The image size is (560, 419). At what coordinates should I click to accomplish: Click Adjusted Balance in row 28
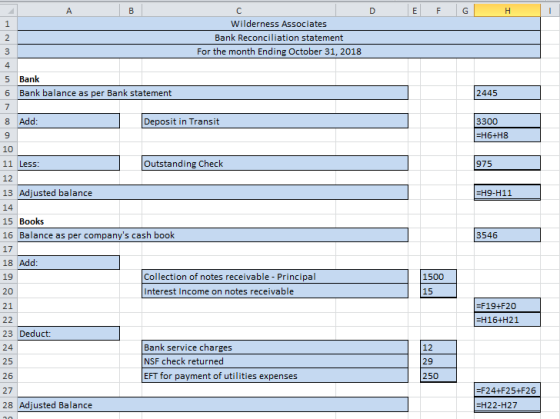(213, 405)
